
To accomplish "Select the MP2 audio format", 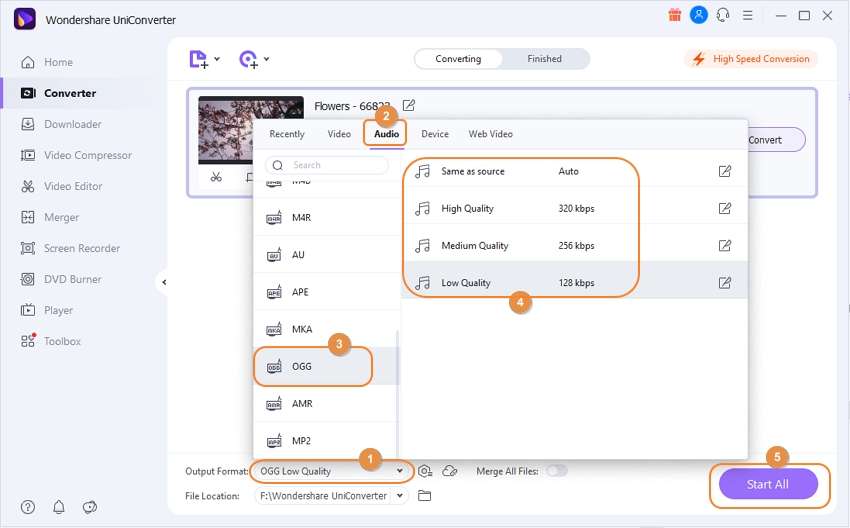I will point(325,441).
